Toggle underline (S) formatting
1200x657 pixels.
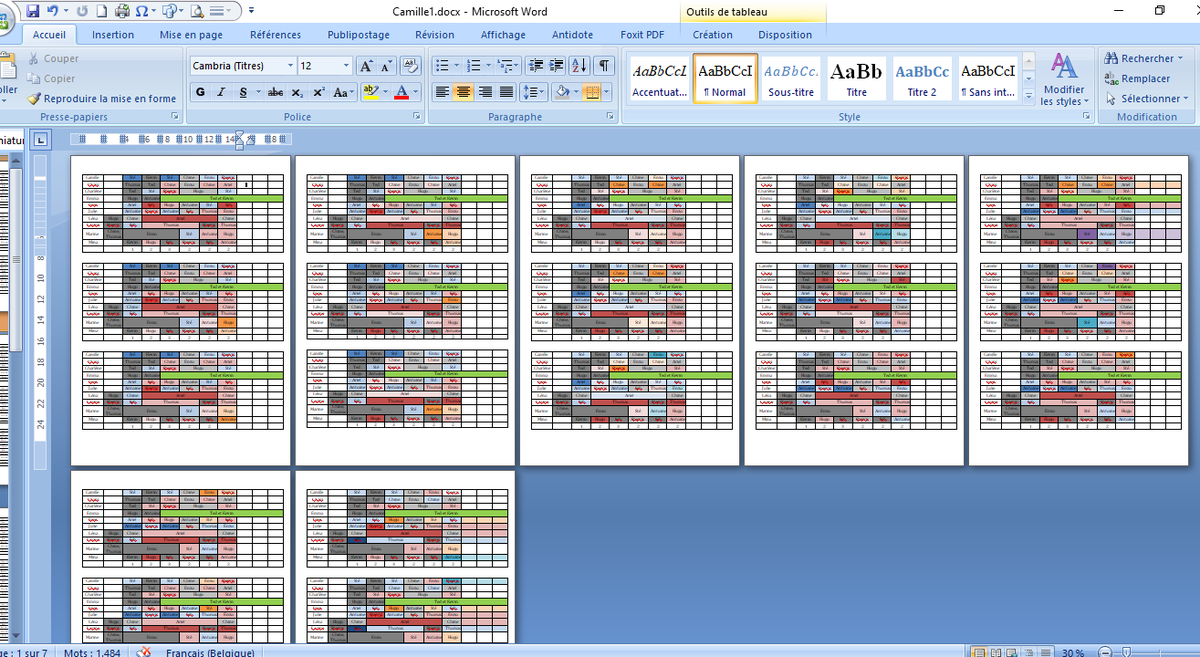tap(244, 92)
